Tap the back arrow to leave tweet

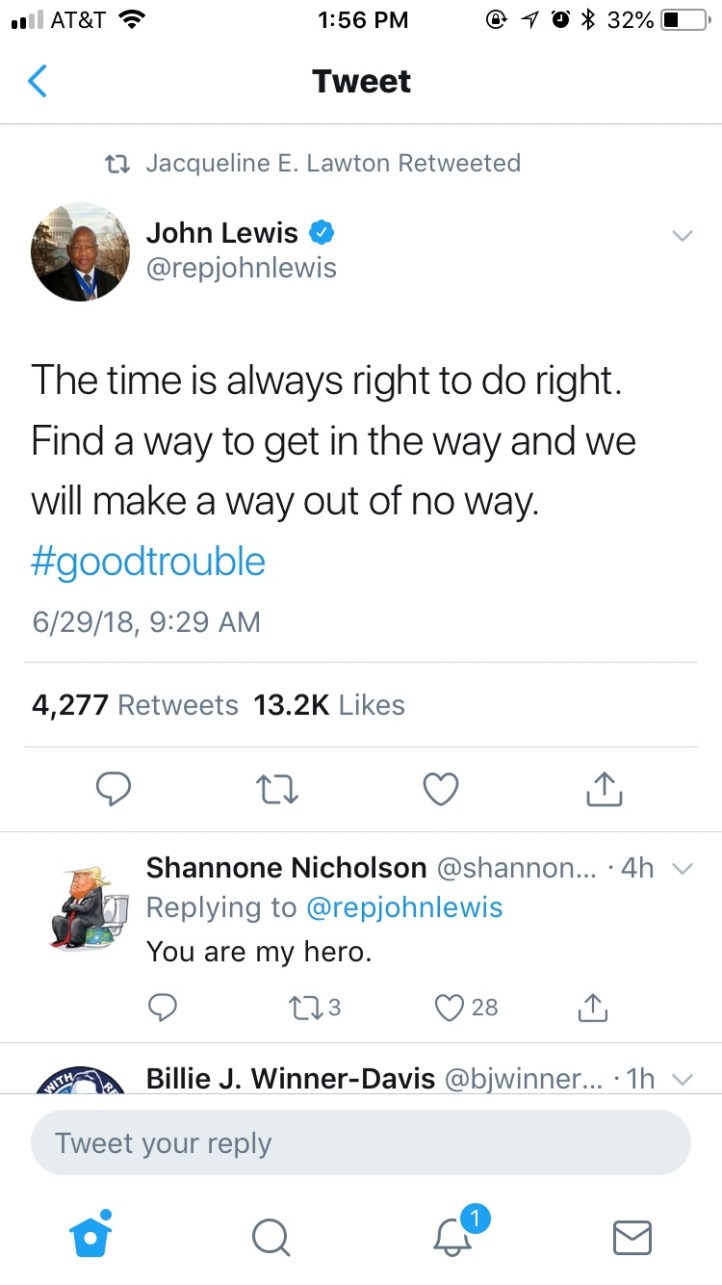[x=37, y=81]
